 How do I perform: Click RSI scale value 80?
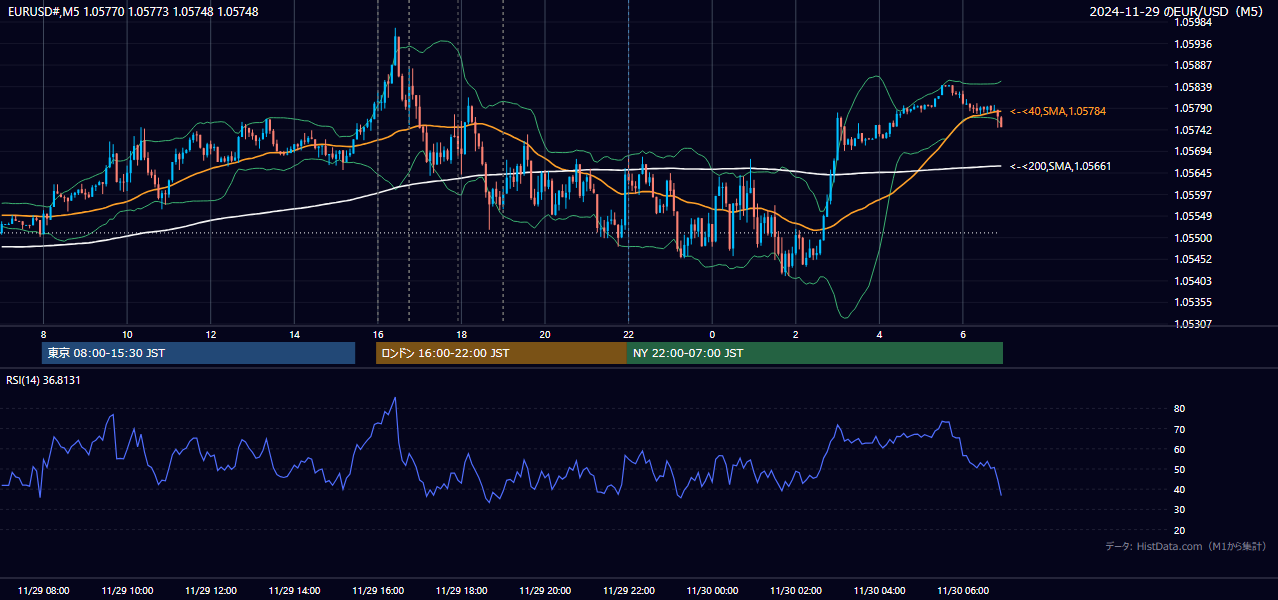click(x=1179, y=409)
